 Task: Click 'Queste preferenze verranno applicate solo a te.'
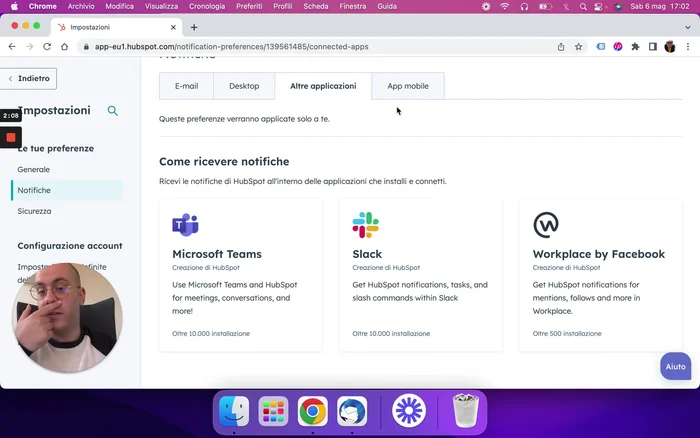(244, 119)
